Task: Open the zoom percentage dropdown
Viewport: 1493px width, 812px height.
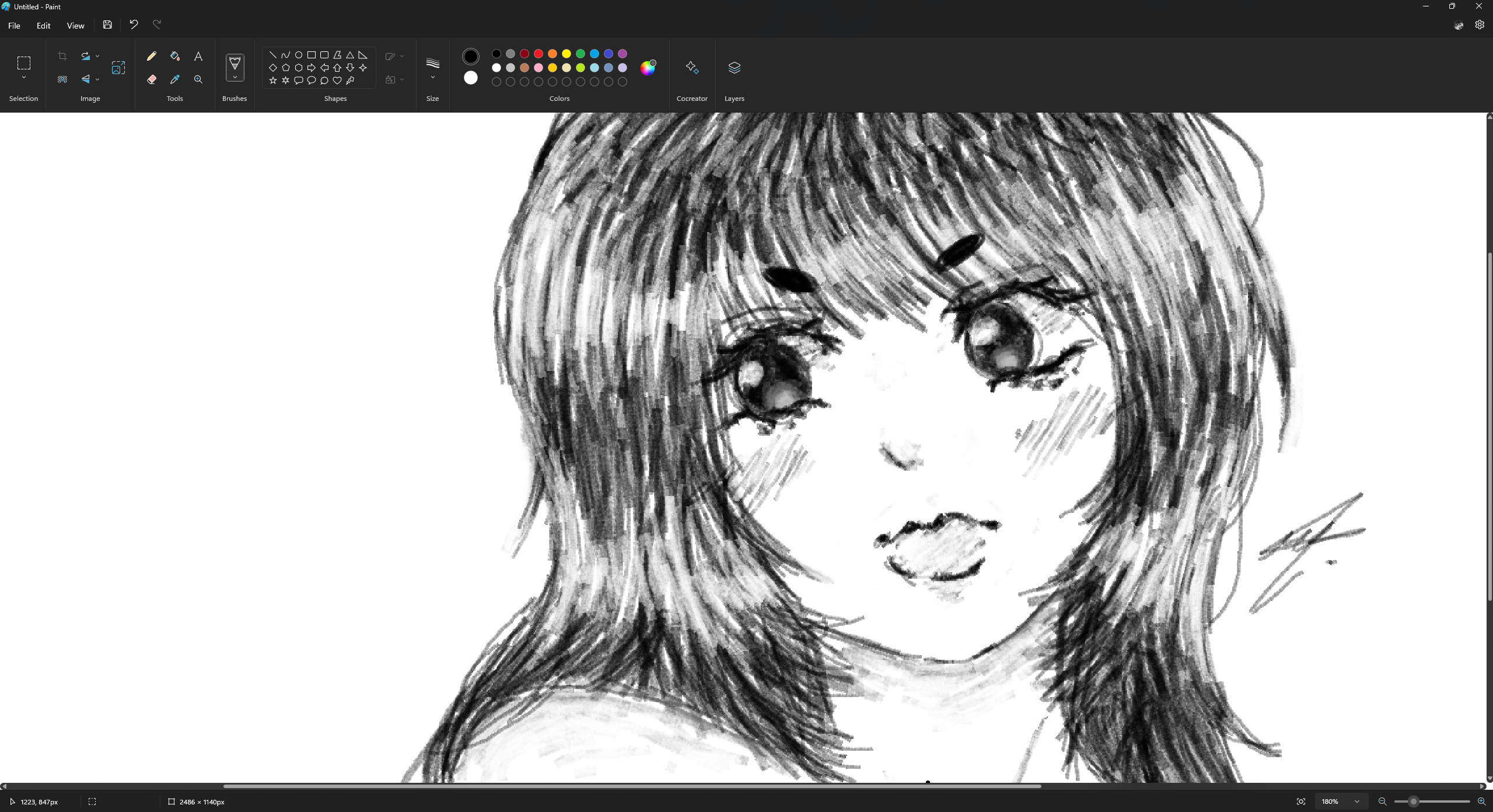Action: point(1356,801)
